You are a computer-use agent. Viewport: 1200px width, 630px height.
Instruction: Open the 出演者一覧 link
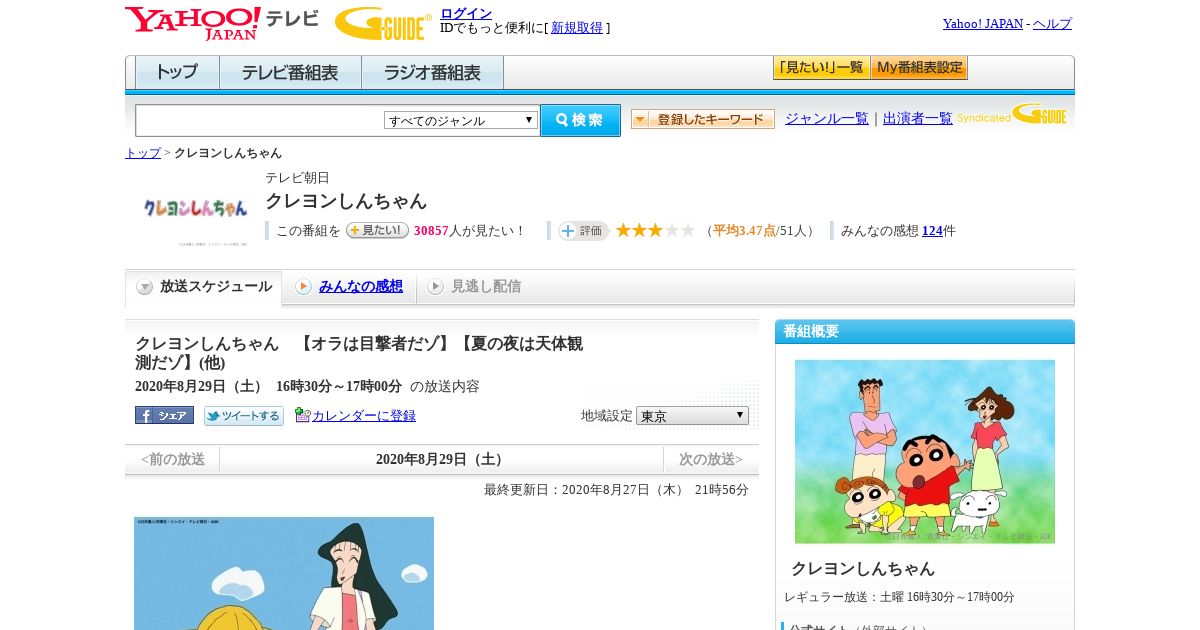918,118
